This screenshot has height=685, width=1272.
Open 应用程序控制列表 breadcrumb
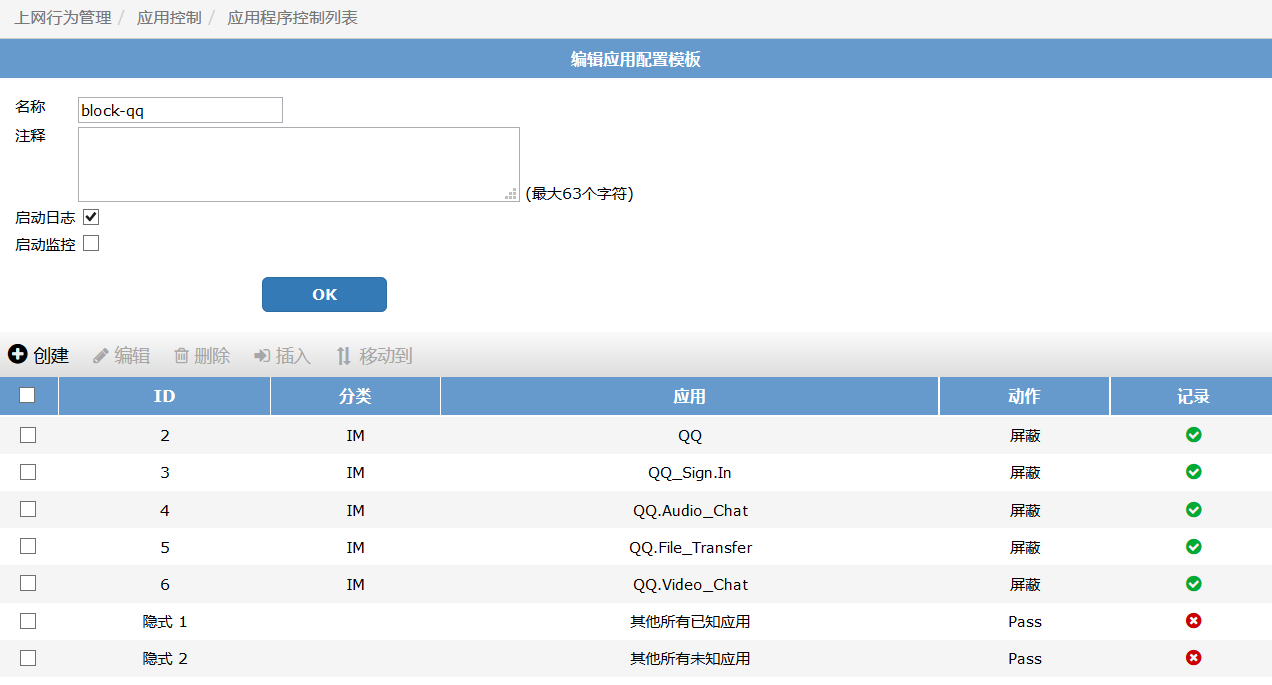[x=293, y=18]
